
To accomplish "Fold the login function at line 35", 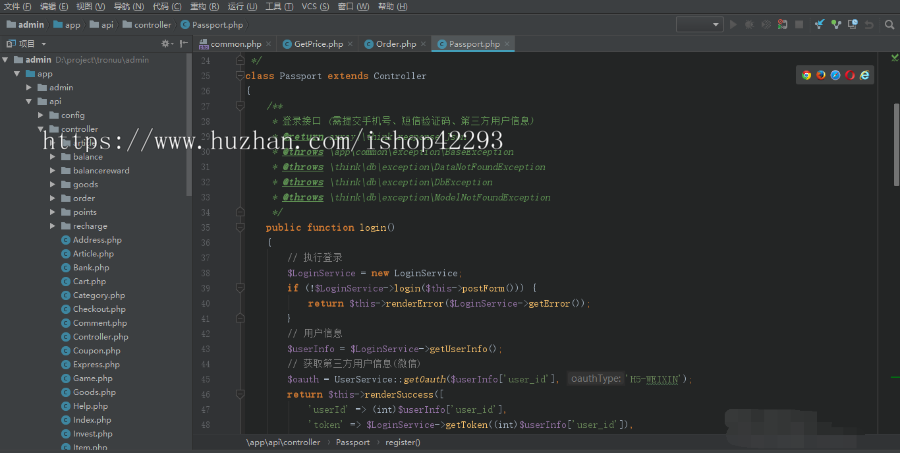I will click(x=240, y=227).
